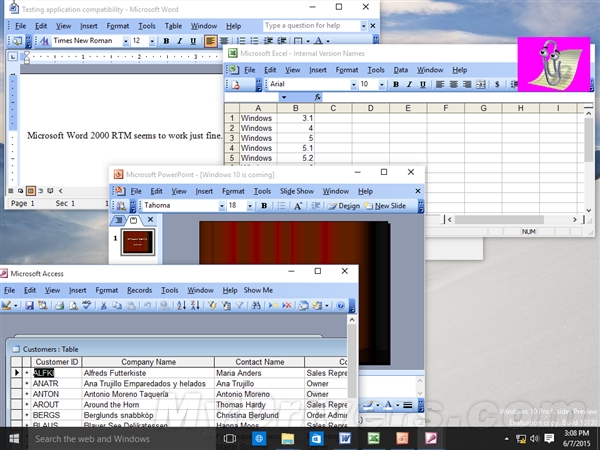Click Word help question input box
The width and height of the screenshot is (600, 450).
pyautogui.click(x=311, y=26)
